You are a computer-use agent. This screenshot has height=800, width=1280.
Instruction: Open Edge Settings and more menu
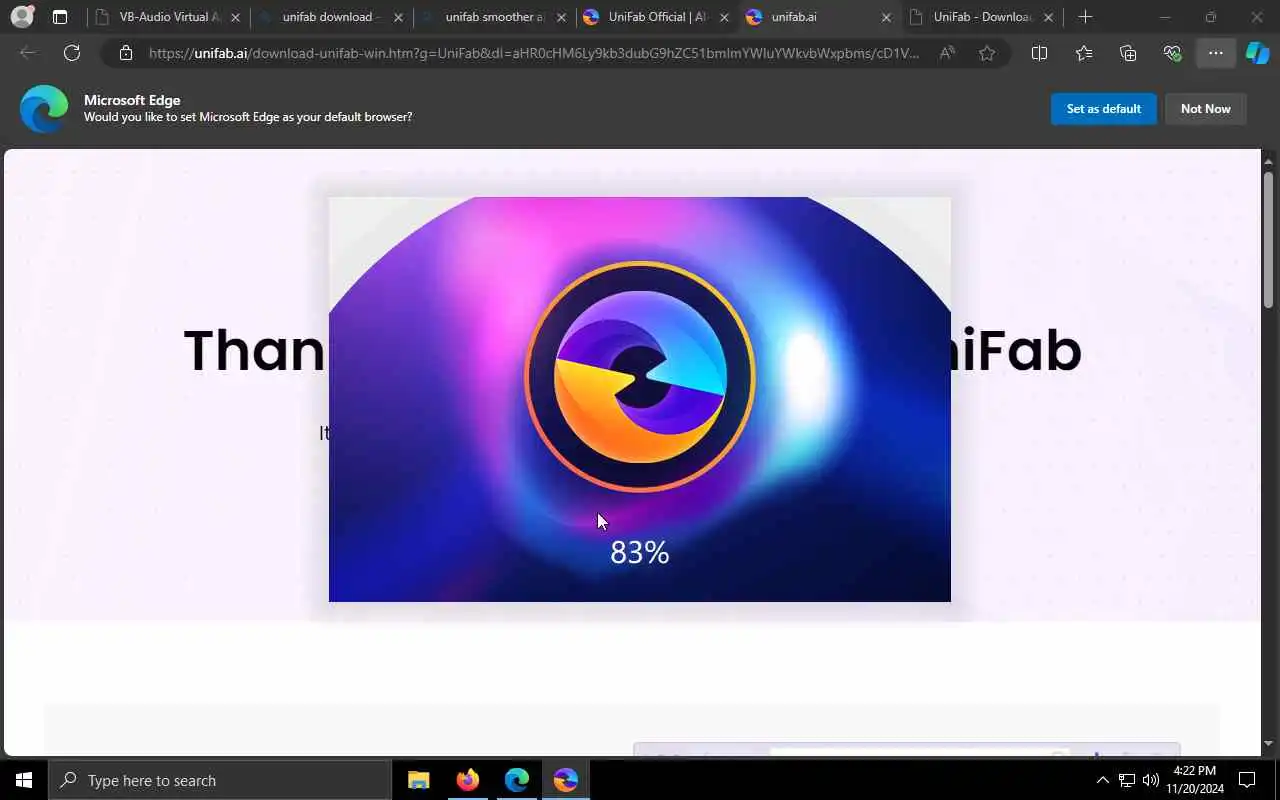(x=1216, y=53)
